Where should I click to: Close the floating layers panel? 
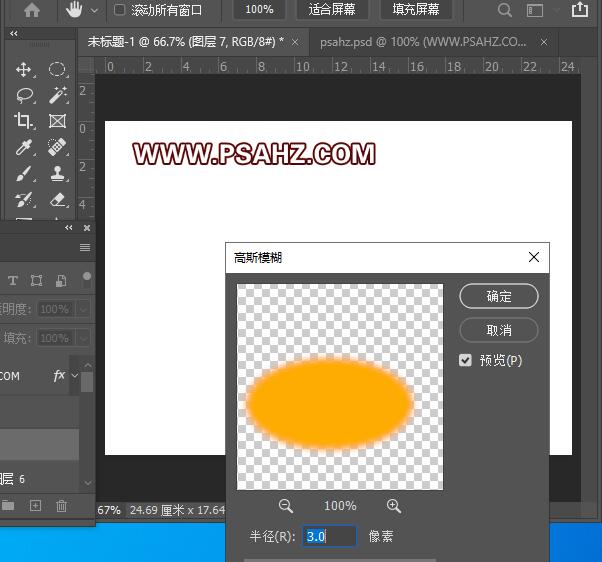(87, 228)
